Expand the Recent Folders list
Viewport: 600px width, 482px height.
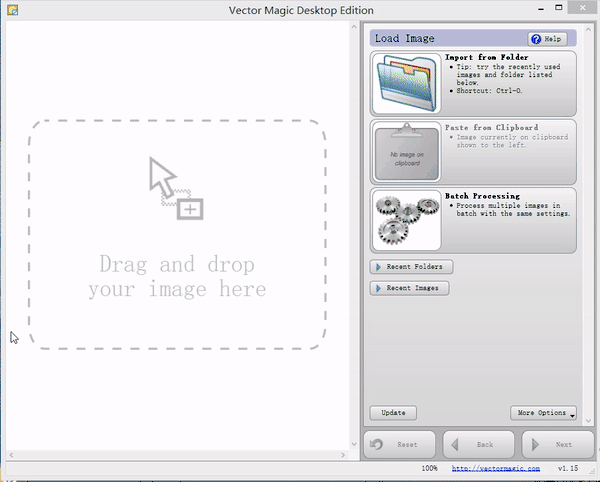click(x=411, y=267)
